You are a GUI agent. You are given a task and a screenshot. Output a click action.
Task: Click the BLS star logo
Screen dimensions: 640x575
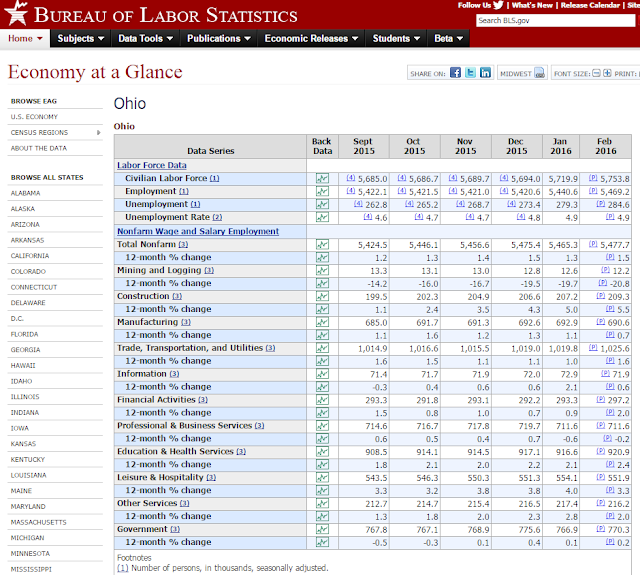tap(16, 13)
